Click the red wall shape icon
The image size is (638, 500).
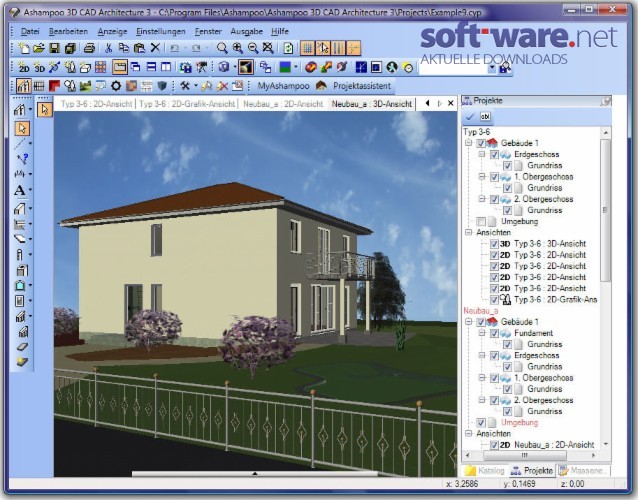coord(54,86)
